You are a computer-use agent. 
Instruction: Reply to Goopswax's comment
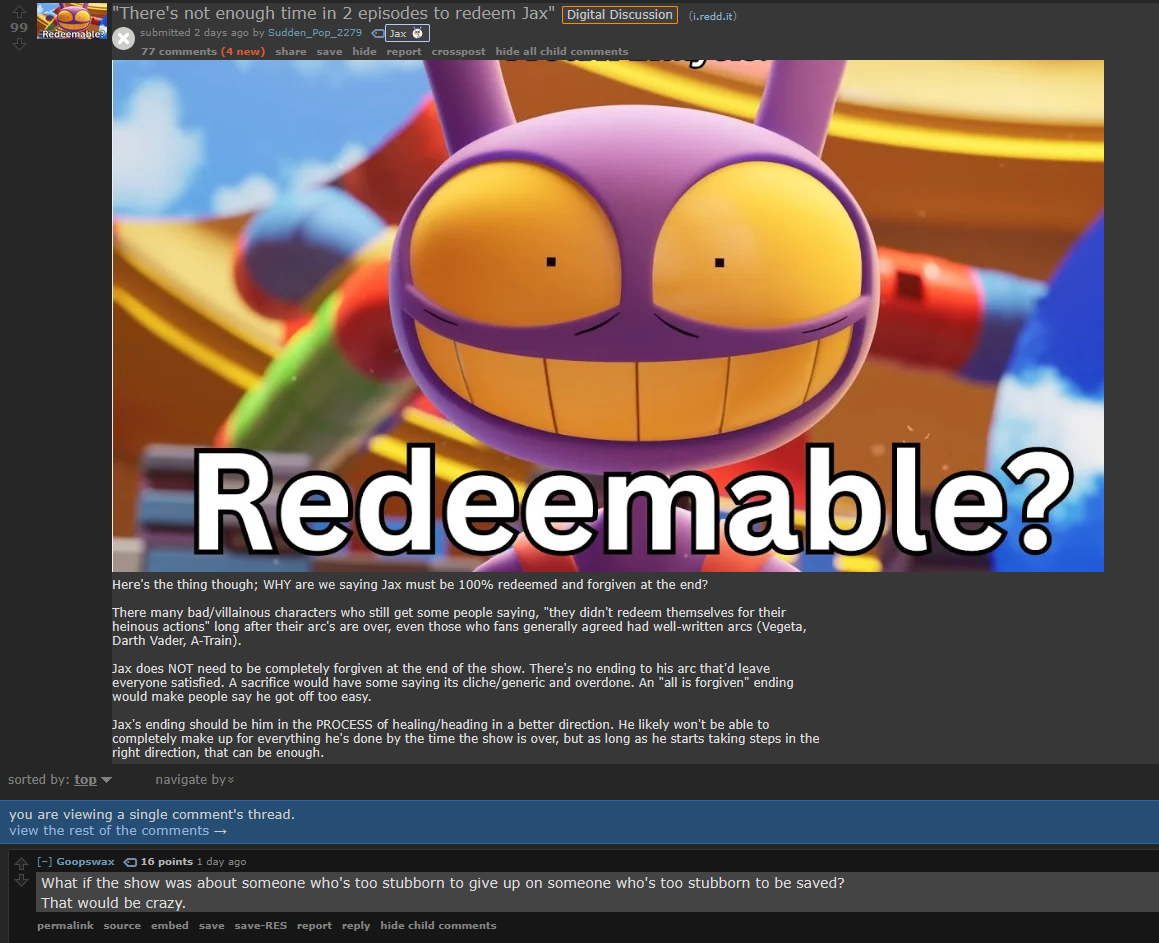click(x=356, y=925)
